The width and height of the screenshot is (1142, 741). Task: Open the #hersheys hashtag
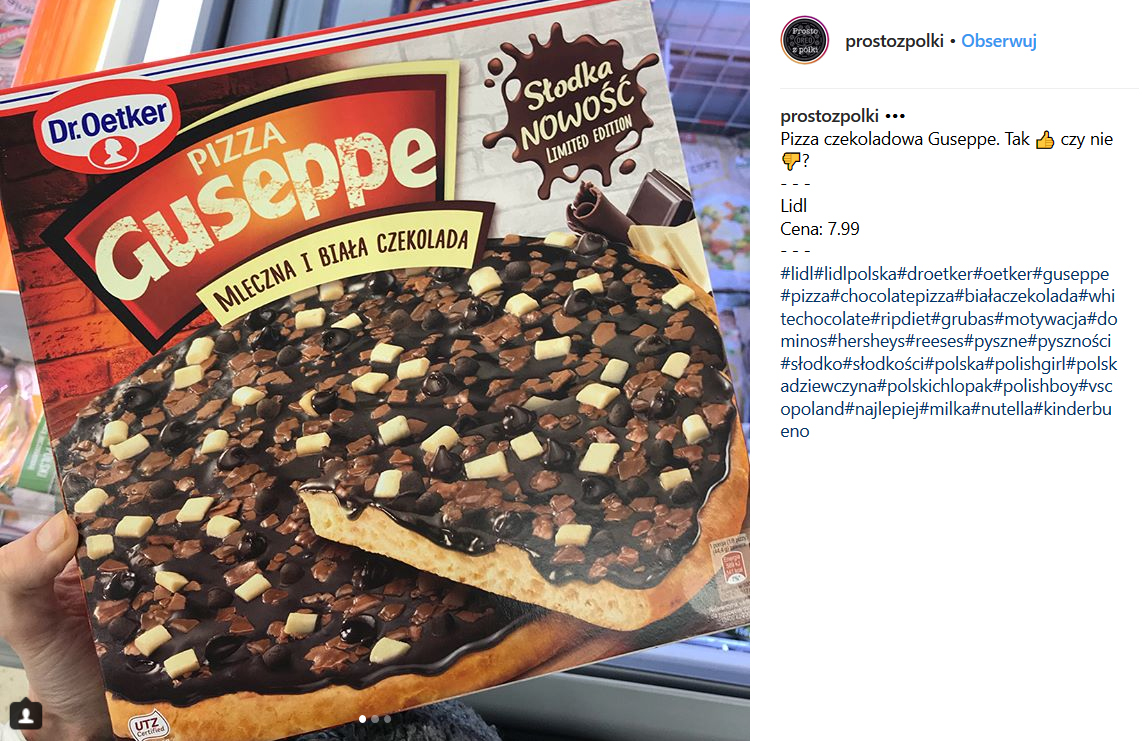coord(866,341)
